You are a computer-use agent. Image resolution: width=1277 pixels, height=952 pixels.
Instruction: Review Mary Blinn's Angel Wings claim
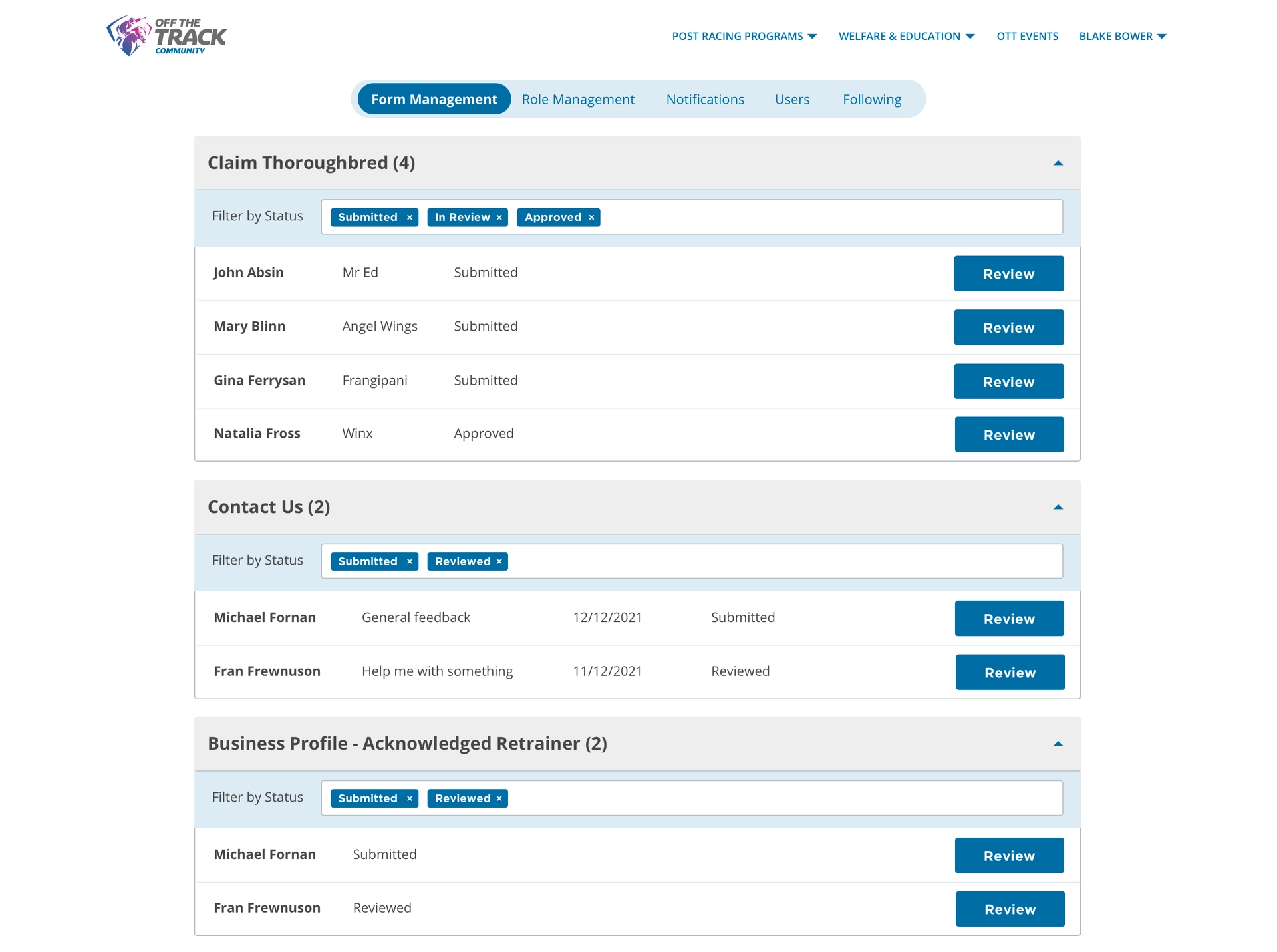(x=1009, y=327)
